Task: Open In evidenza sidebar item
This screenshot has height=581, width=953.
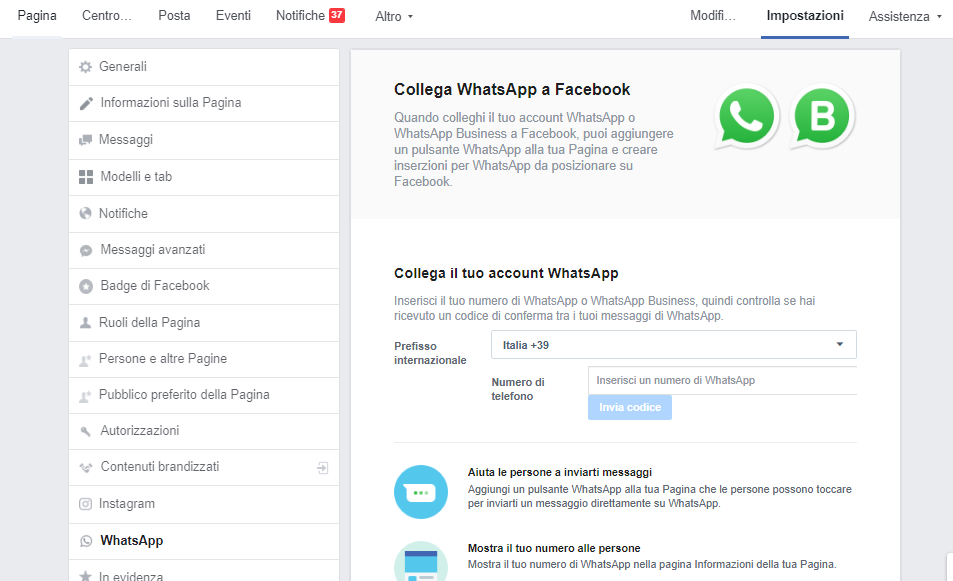Action: pyautogui.click(x=204, y=571)
